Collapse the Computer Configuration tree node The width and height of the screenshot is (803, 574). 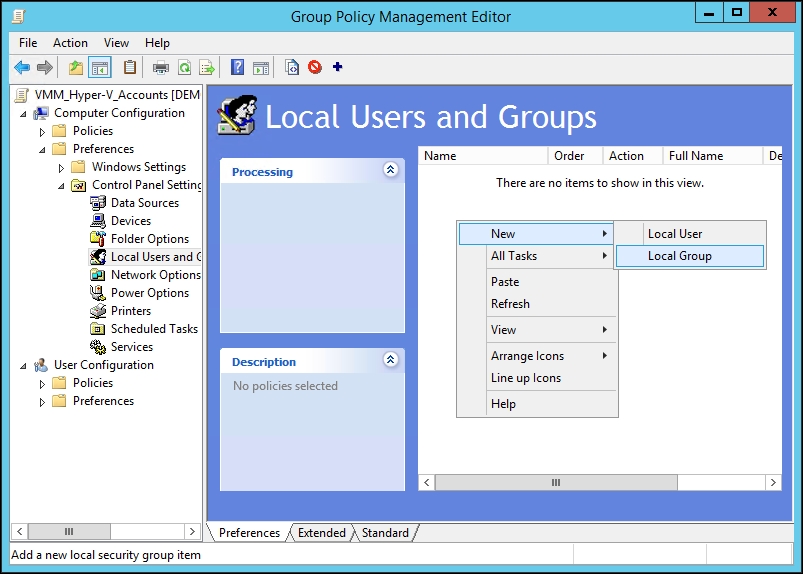coord(23,113)
